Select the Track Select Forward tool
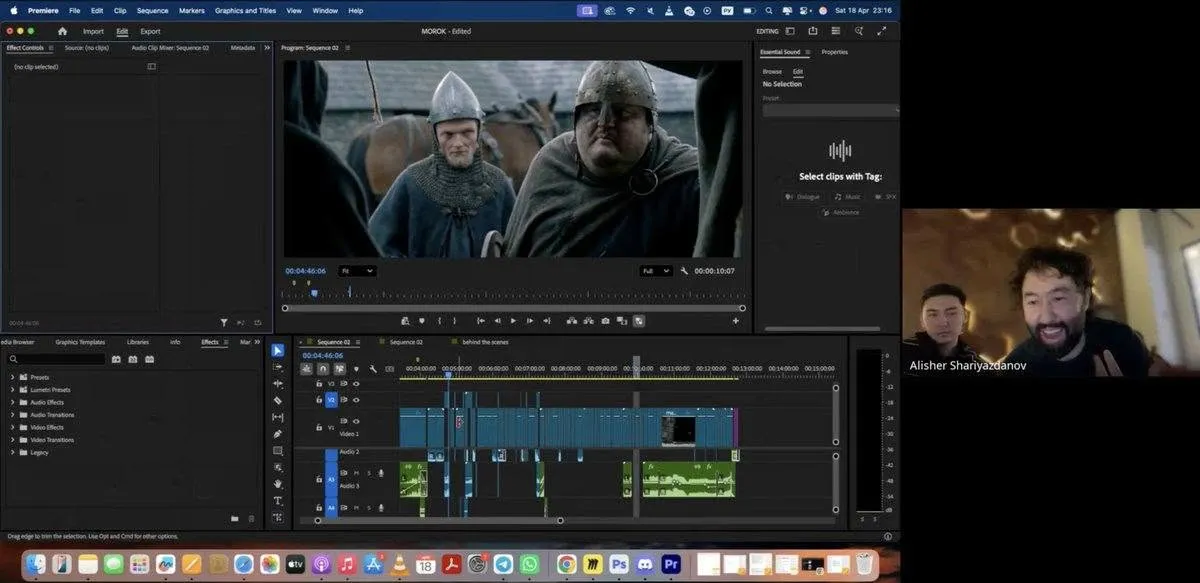The height and width of the screenshot is (583, 1200). click(x=278, y=367)
